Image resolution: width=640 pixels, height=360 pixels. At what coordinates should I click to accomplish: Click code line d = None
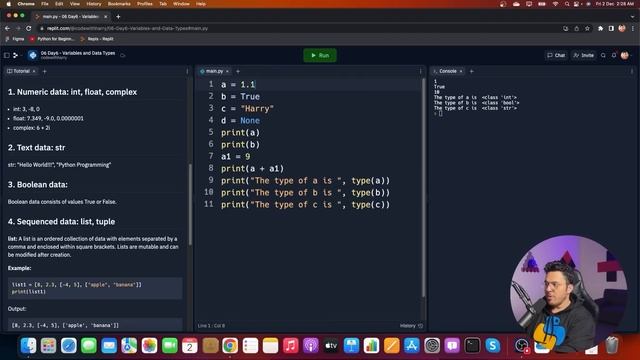pyautogui.click(x=240, y=120)
